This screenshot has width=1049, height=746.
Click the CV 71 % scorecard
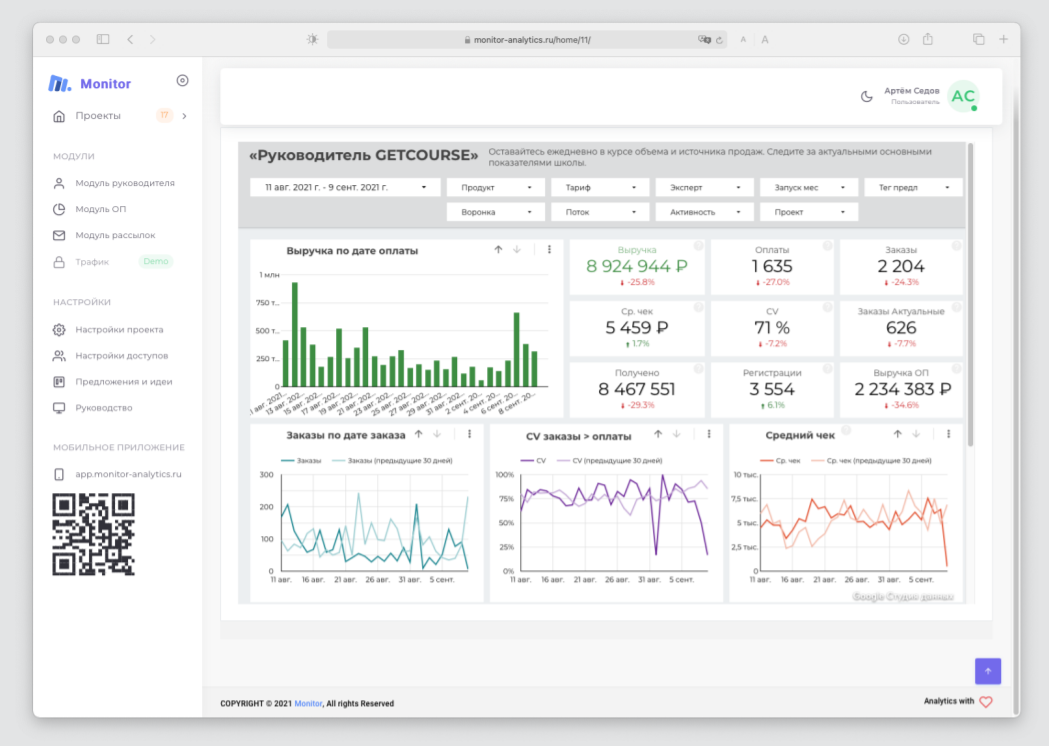click(772, 328)
